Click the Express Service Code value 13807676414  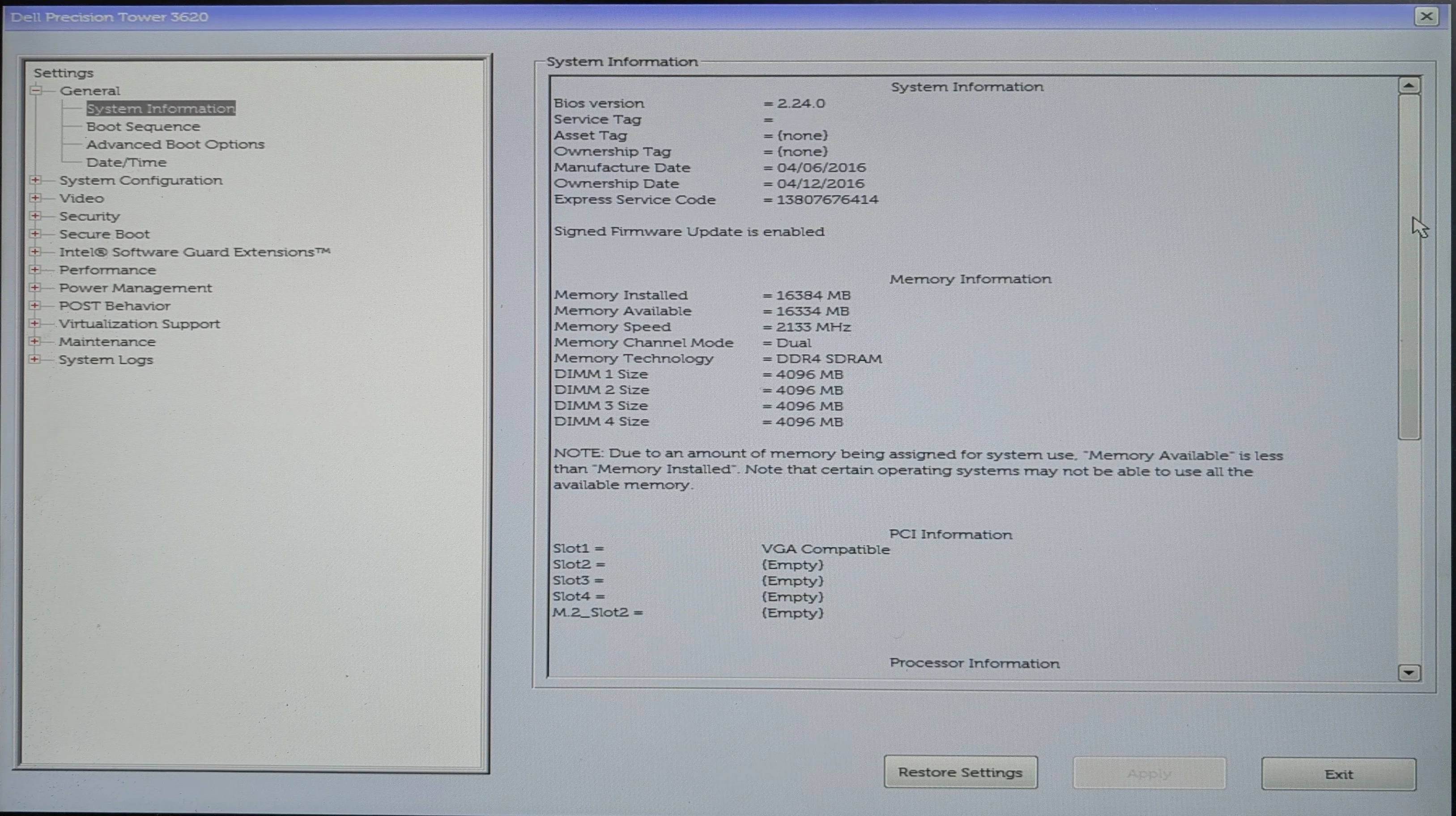827,200
